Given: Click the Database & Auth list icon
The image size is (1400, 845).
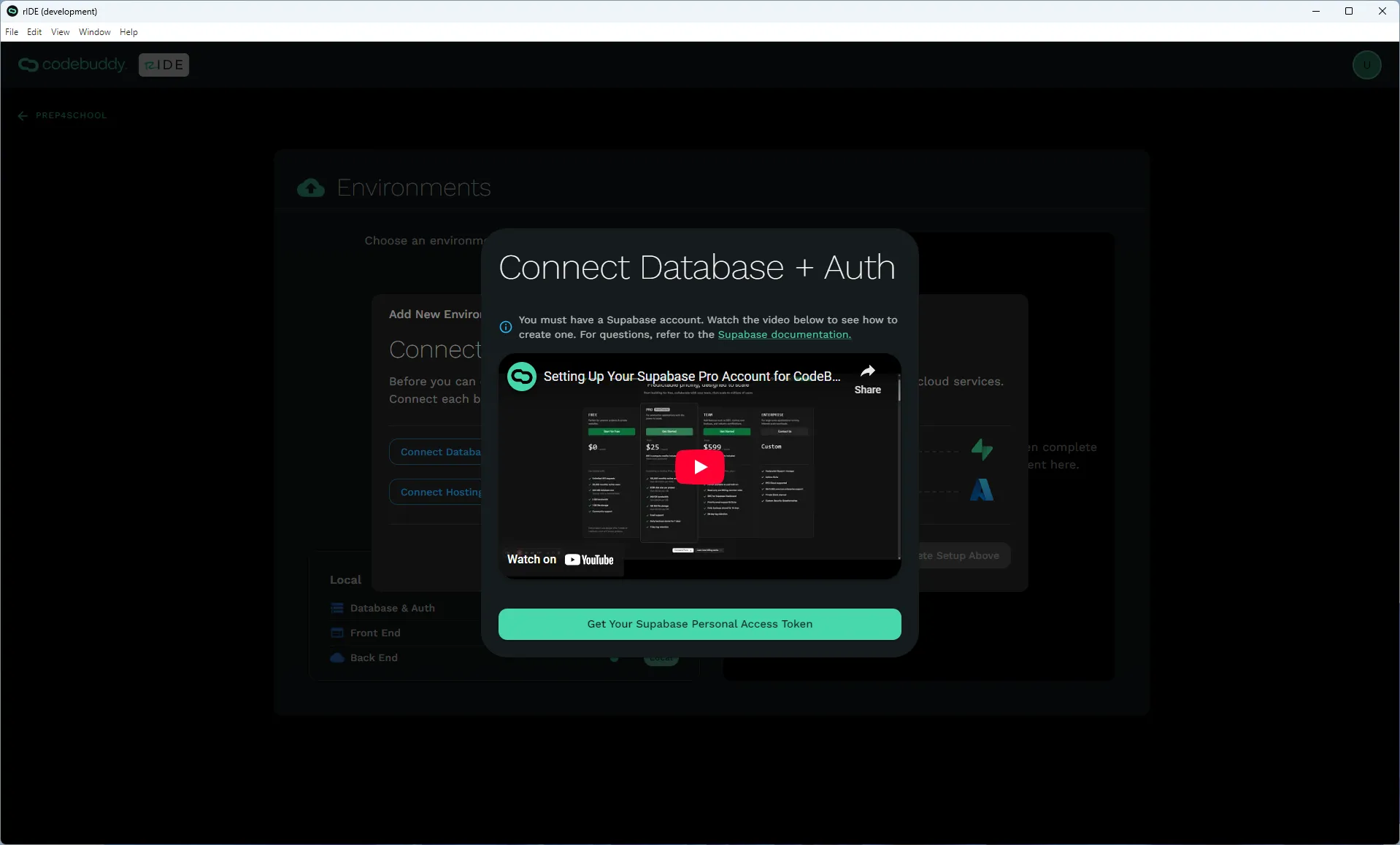Looking at the screenshot, I should pos(337,608).
